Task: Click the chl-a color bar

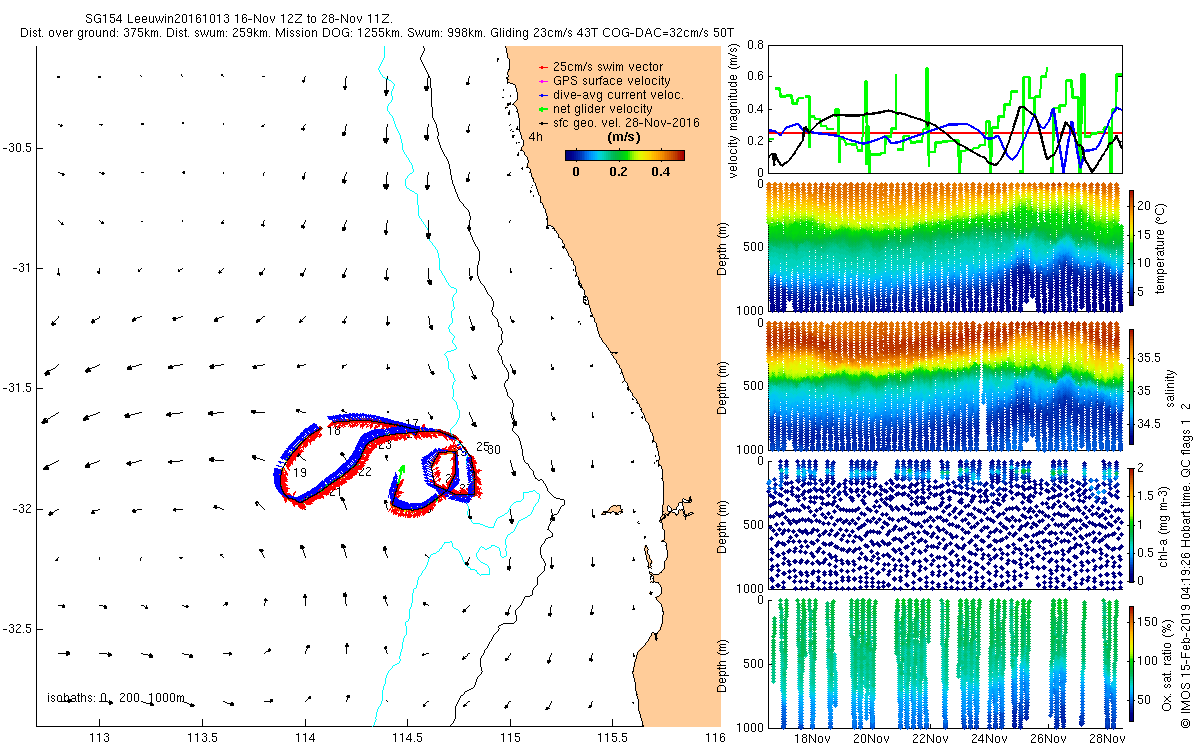Action: [1132, 524]
